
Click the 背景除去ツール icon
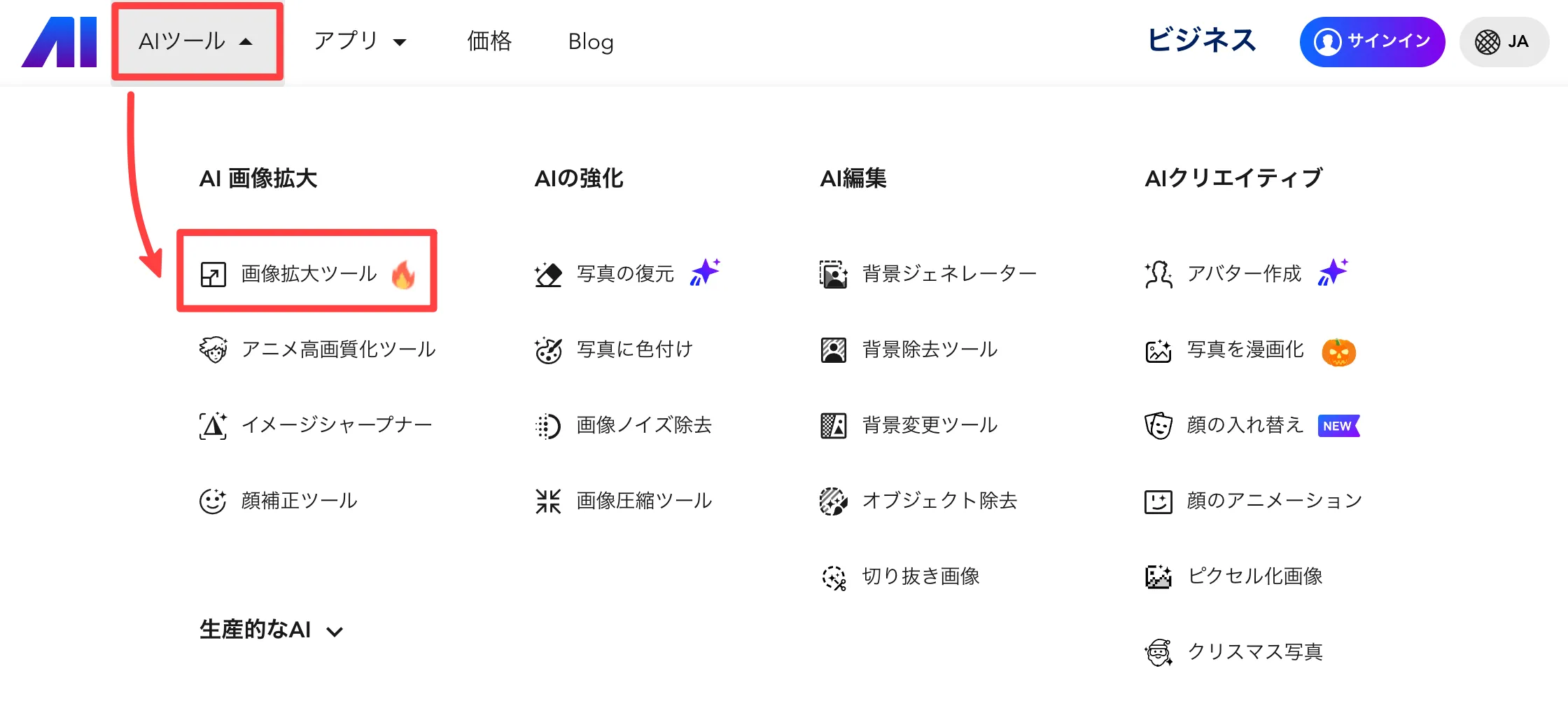pyautogui.click(x=833, y=349)
